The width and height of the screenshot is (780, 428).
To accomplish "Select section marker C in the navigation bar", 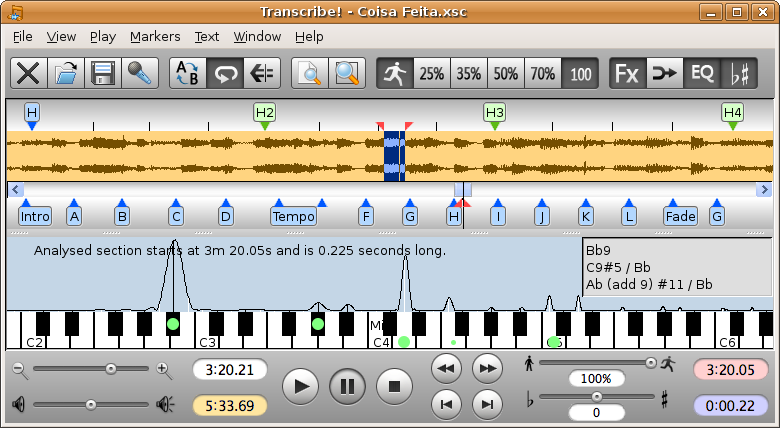I will (176, 216).
